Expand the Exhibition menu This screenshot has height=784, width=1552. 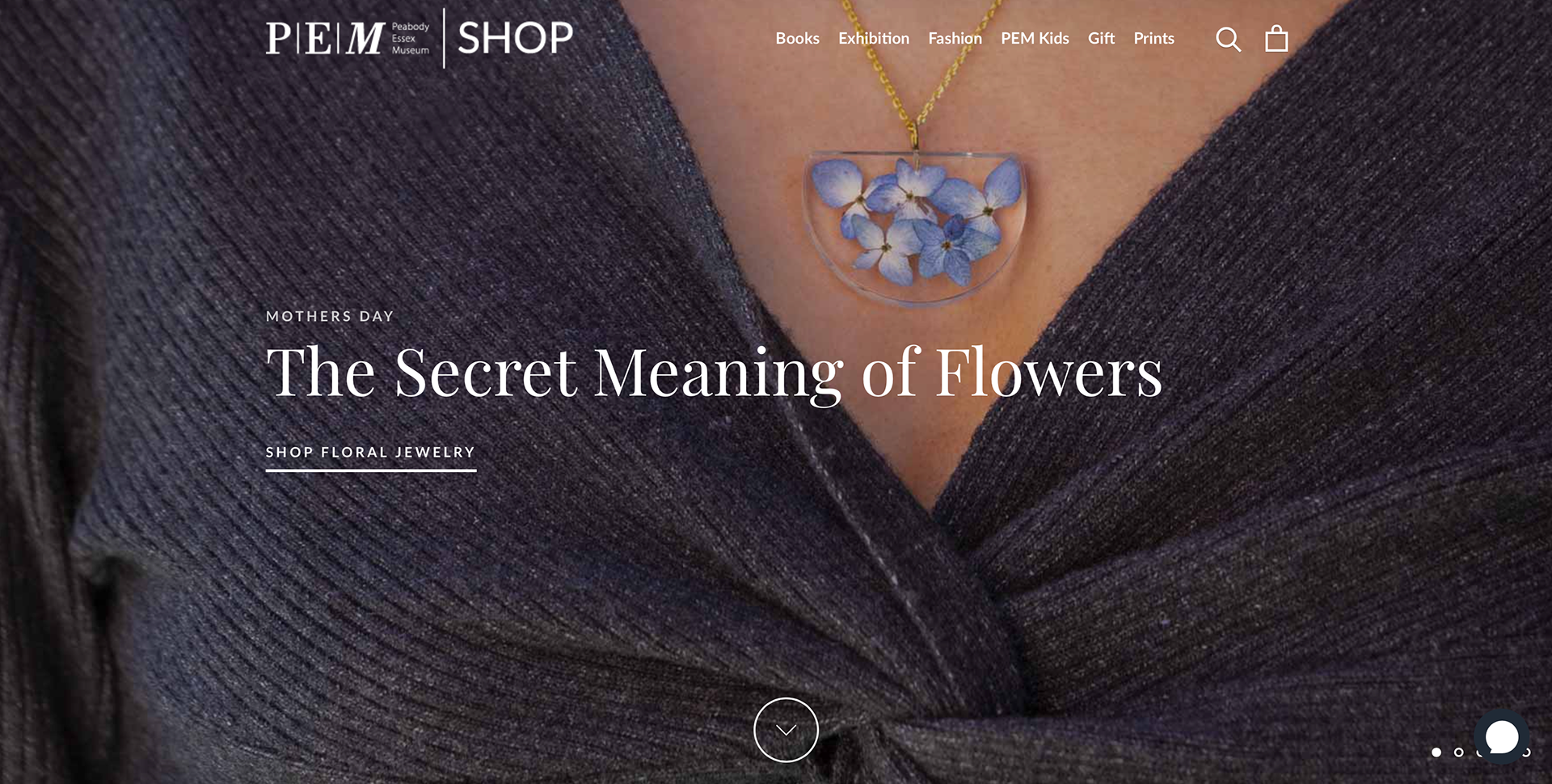pos(874,38)
